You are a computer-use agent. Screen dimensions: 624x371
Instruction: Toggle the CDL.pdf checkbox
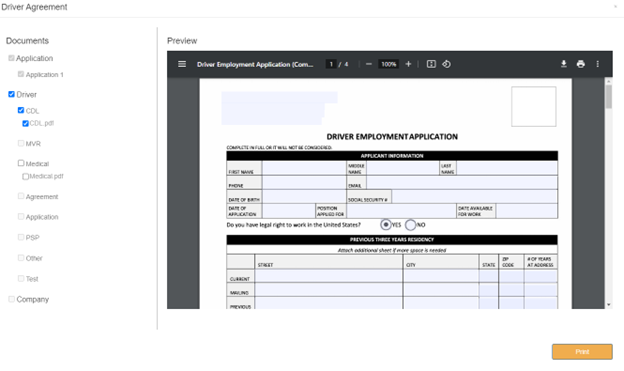click(25, 123)
